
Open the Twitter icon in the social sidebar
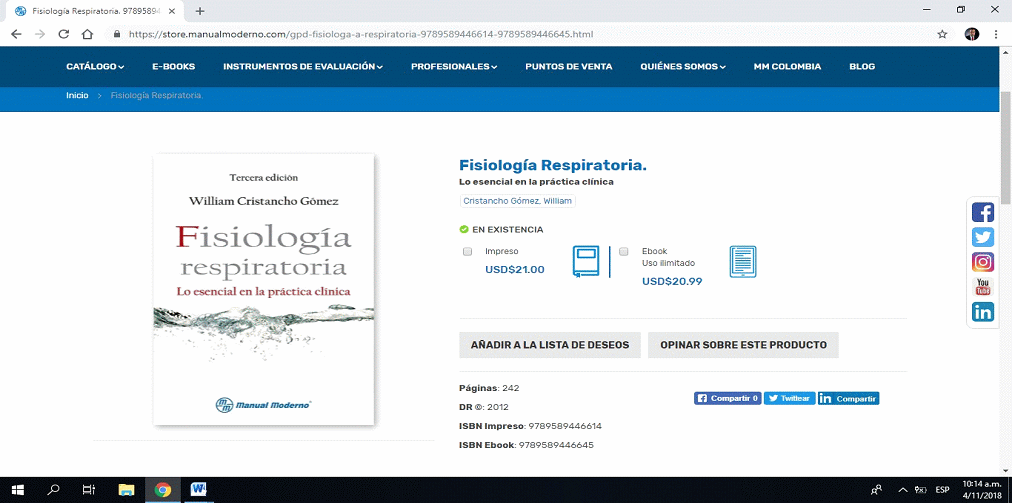(x=983, y=237)
